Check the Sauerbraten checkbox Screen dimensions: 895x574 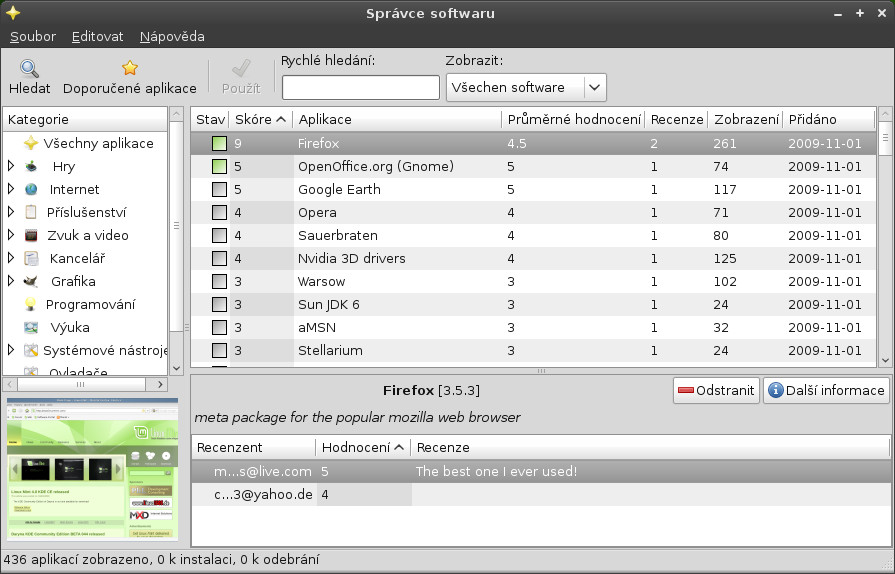[219, 236]
